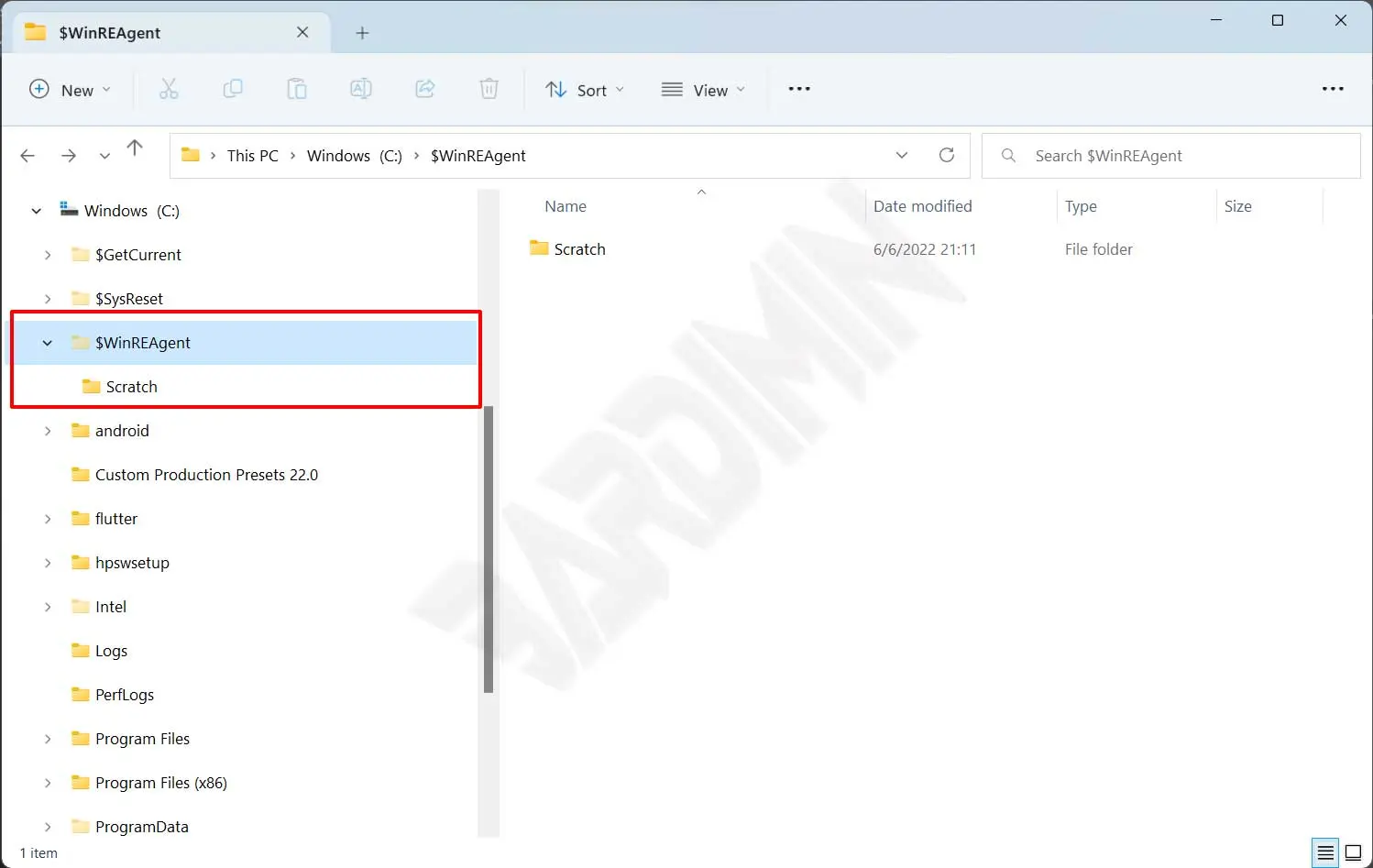
Task: Go up one folder level
Action: pyautogui.click(x=135, y=148)
